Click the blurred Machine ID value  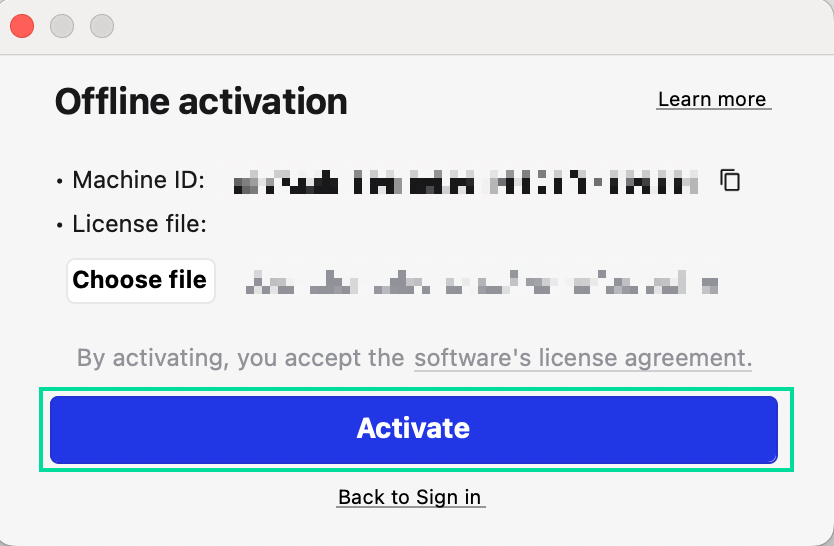[x=464, y=182]
